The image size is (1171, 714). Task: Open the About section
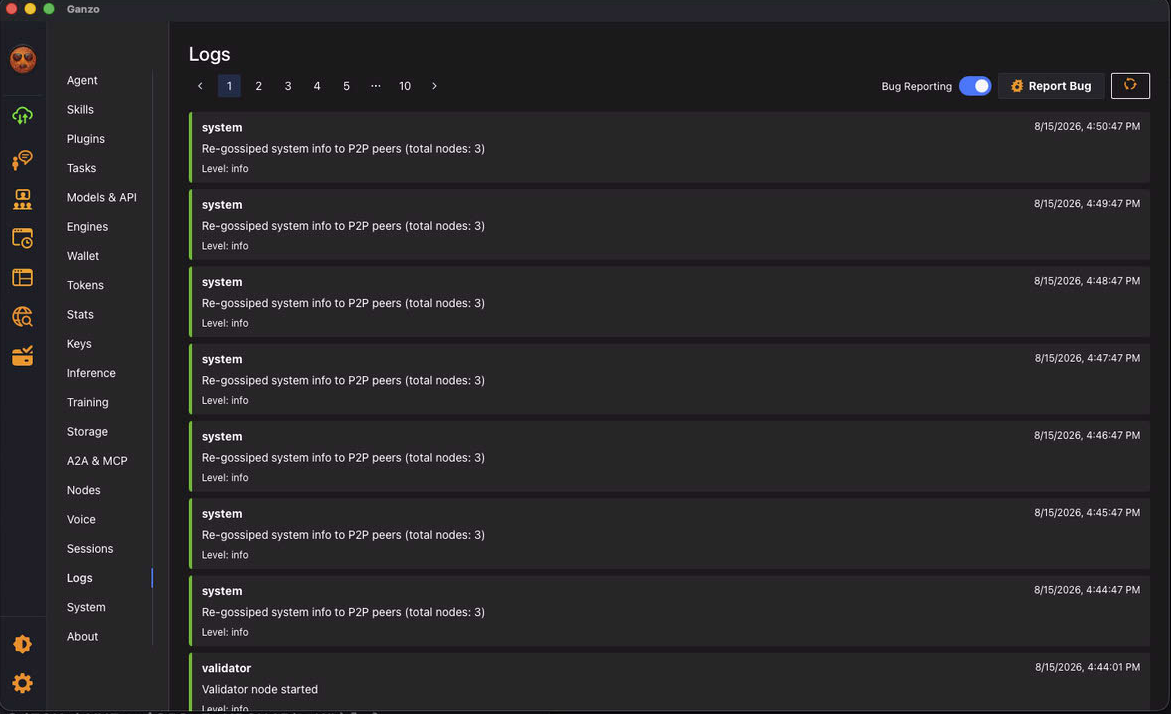click(x=82, y=636)
